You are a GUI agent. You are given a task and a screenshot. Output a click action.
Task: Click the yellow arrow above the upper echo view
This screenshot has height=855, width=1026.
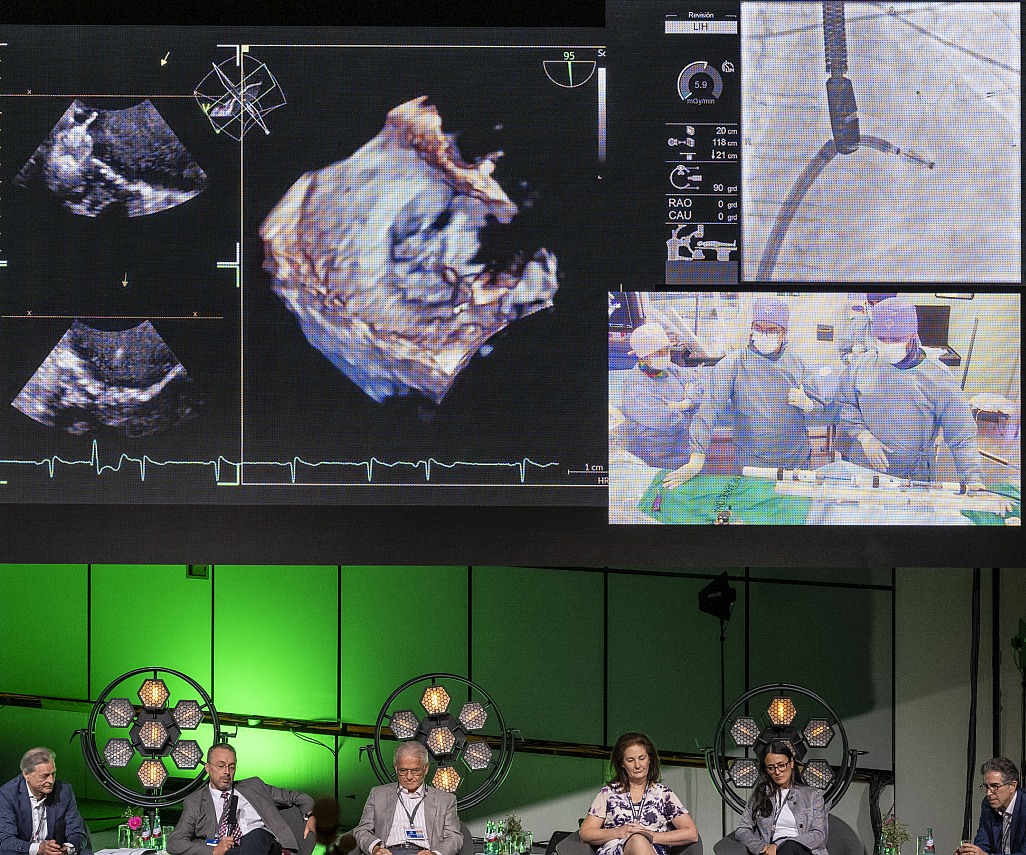click(x=165, y=59)
